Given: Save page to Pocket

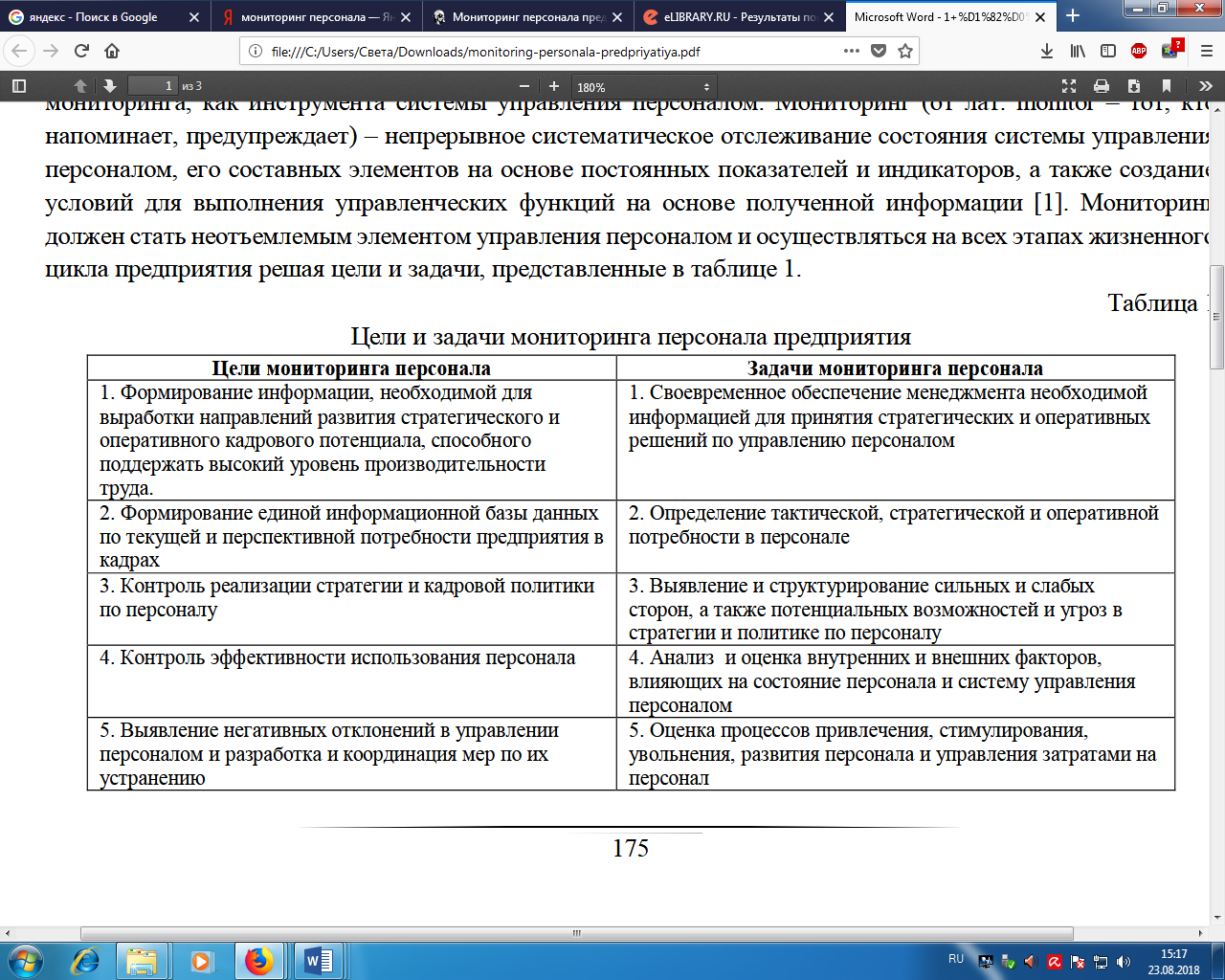Looking at the screenshot, I should click(879, 51).
